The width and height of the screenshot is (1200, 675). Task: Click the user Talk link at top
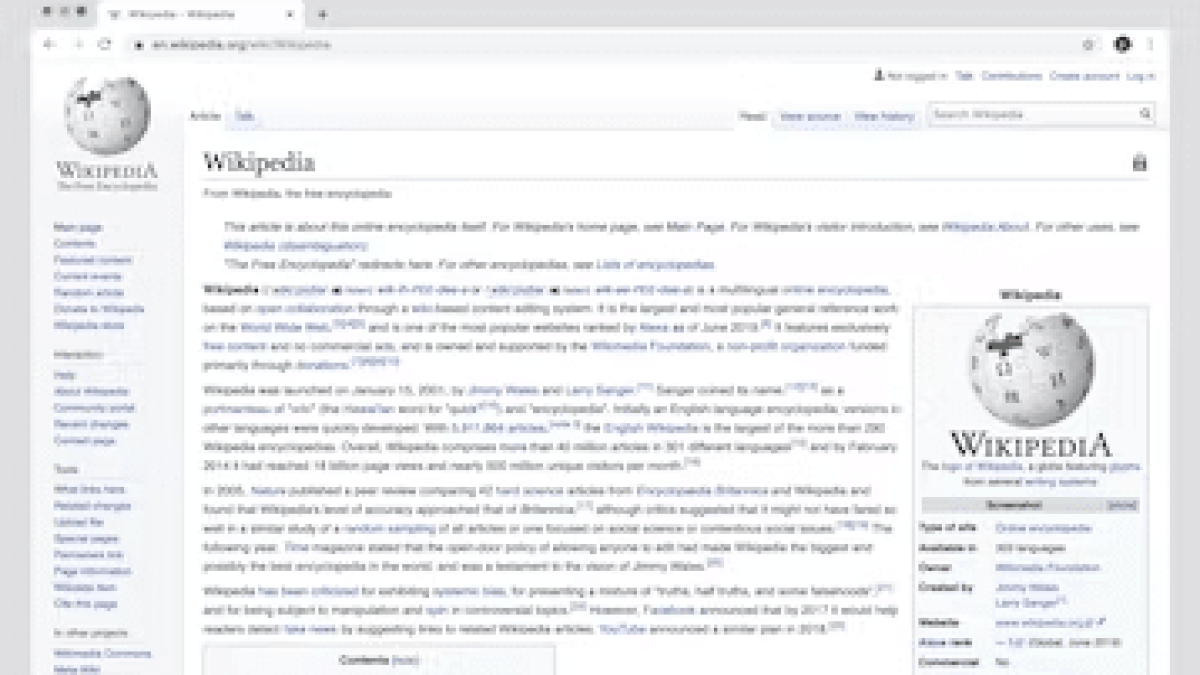[964, 76]
